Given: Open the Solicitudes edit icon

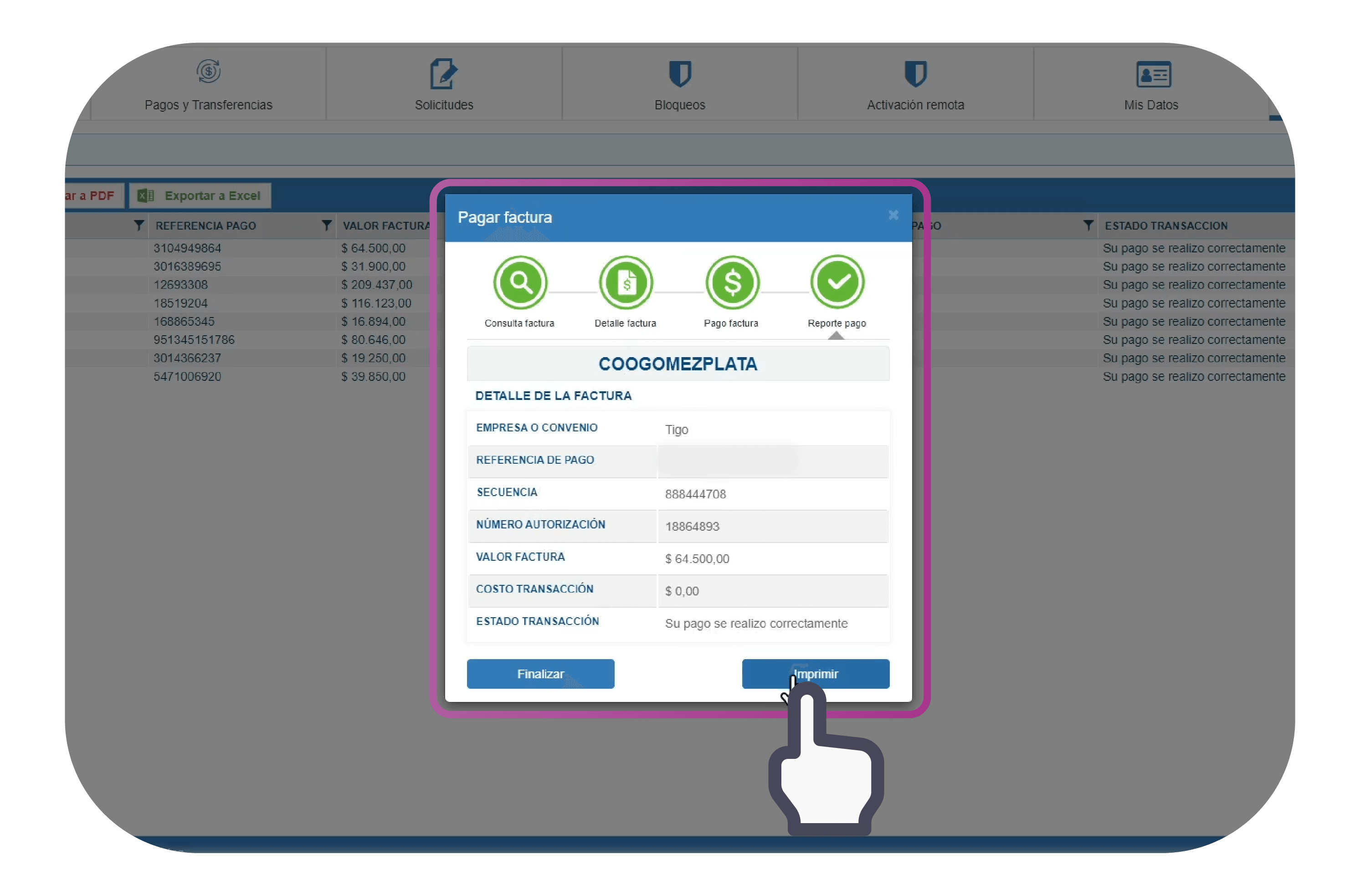Looking at the screenshot, I should coord(443,74).
